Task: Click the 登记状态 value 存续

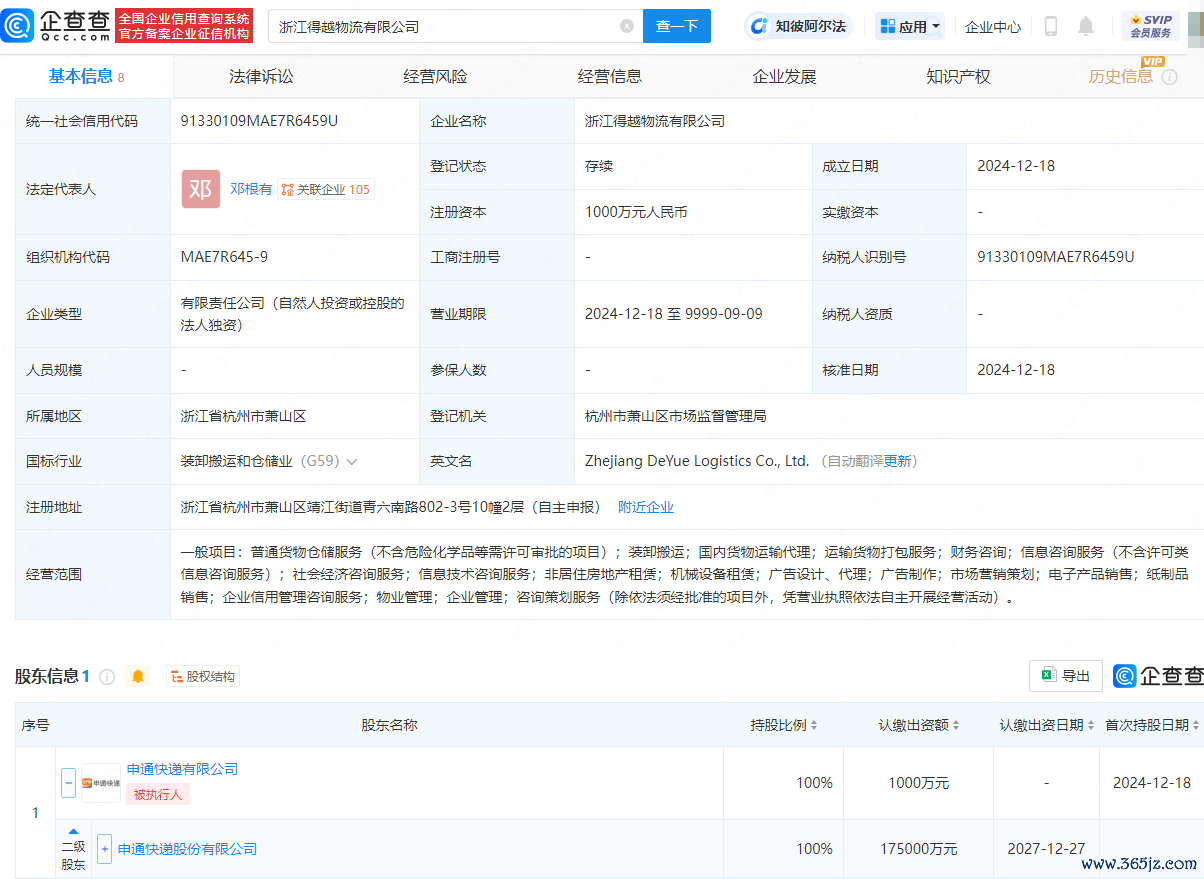Action: click(x=599, y=166)
